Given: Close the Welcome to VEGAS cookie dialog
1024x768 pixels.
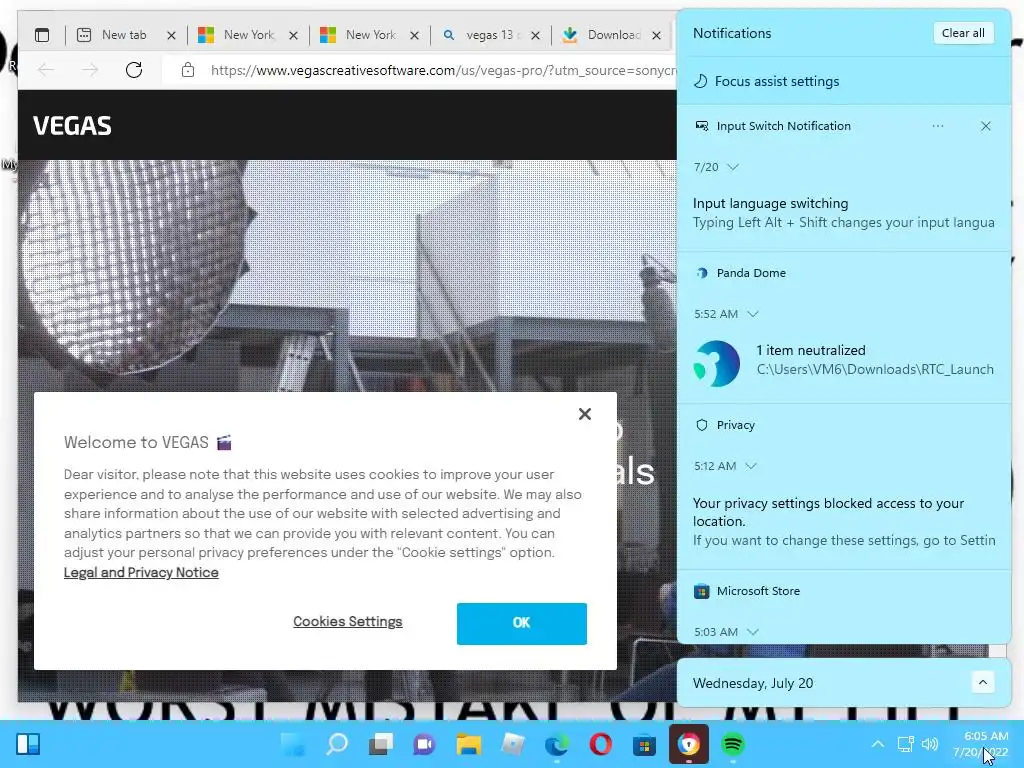Looking at the screenshot, I should point(584,413).
